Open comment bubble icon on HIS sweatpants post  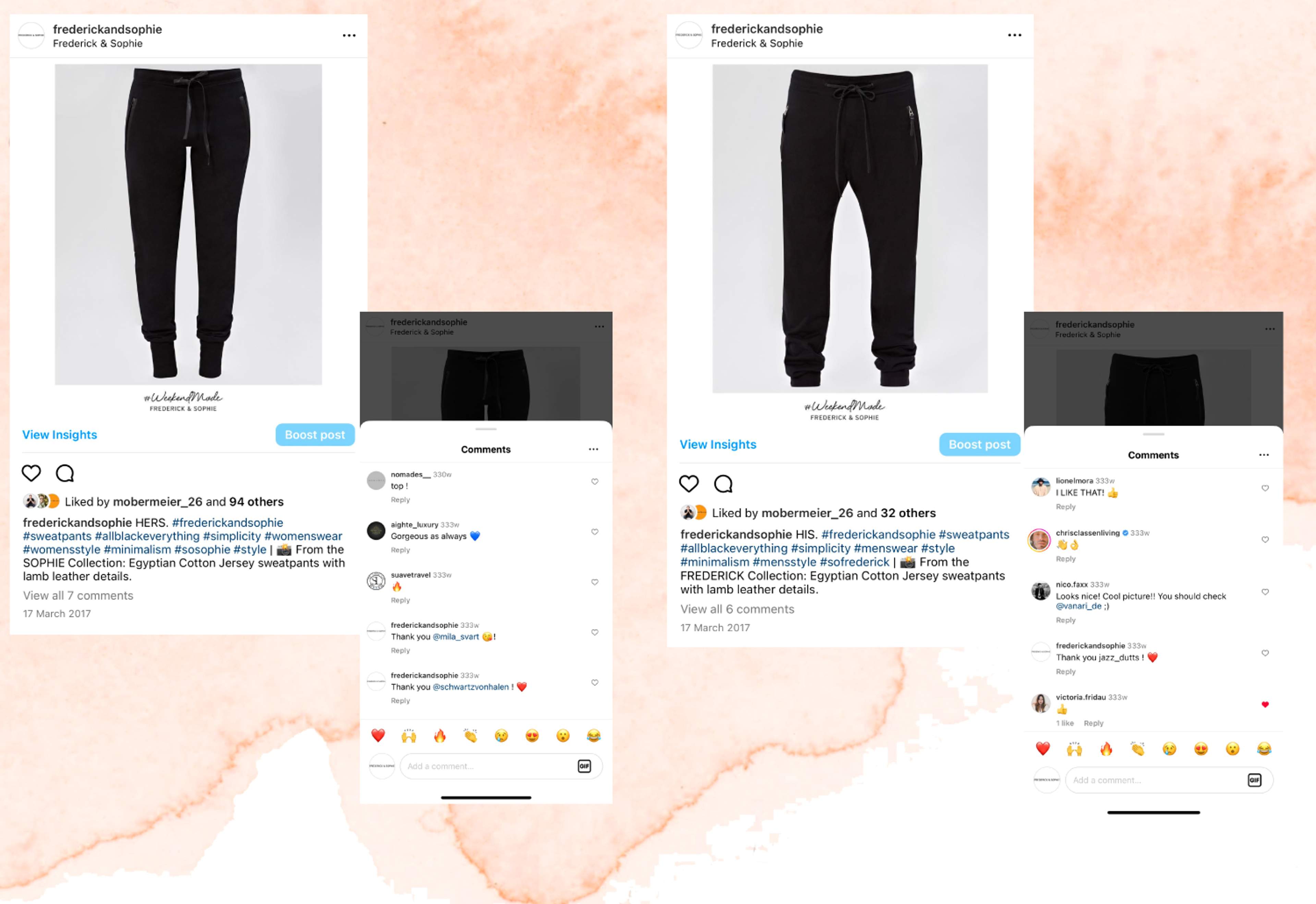(x=723, y=484)
